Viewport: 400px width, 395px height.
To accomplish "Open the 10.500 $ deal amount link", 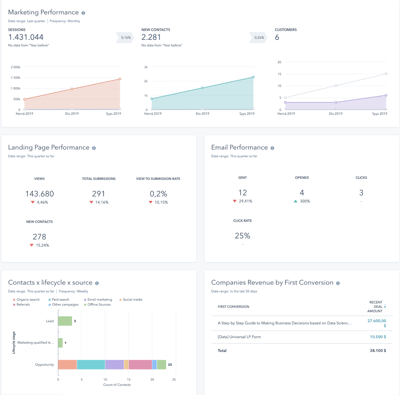I will [x=378, y=337].
